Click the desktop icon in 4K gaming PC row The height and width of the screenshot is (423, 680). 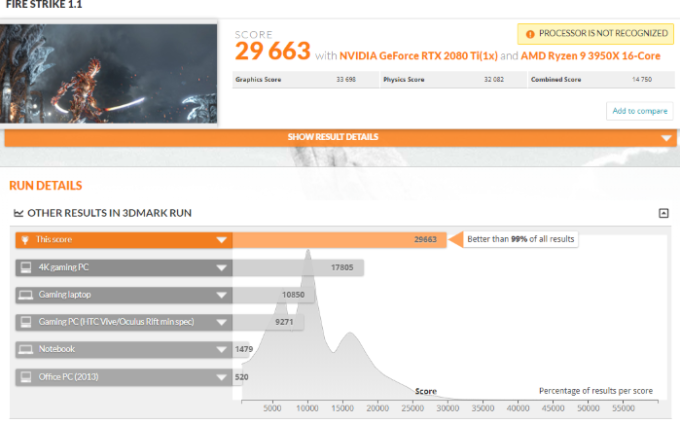(26, 268)
